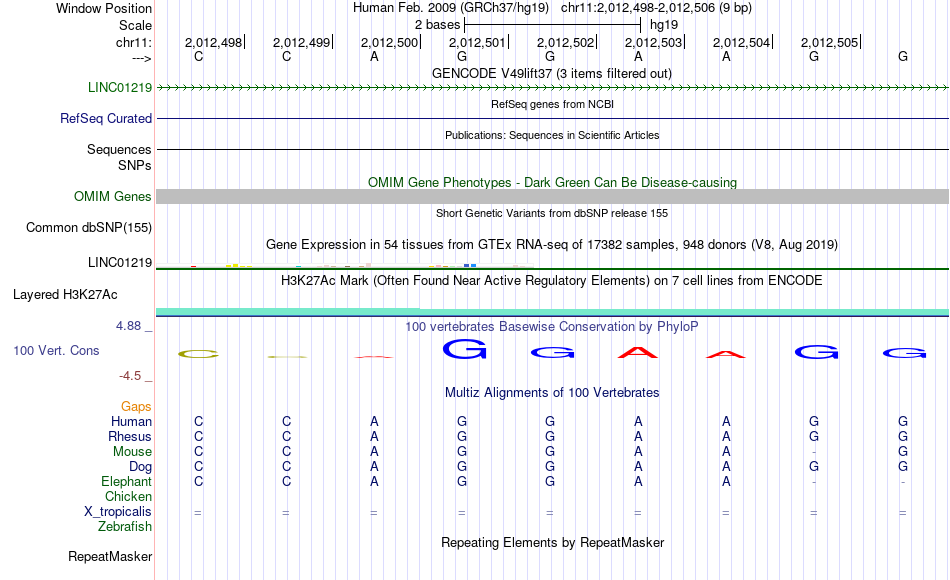Image resolution: width=950 pixels, height=580 pixels.
Task: Click the LINC01219 GTEx expression track label
Action: coord(120,262)
